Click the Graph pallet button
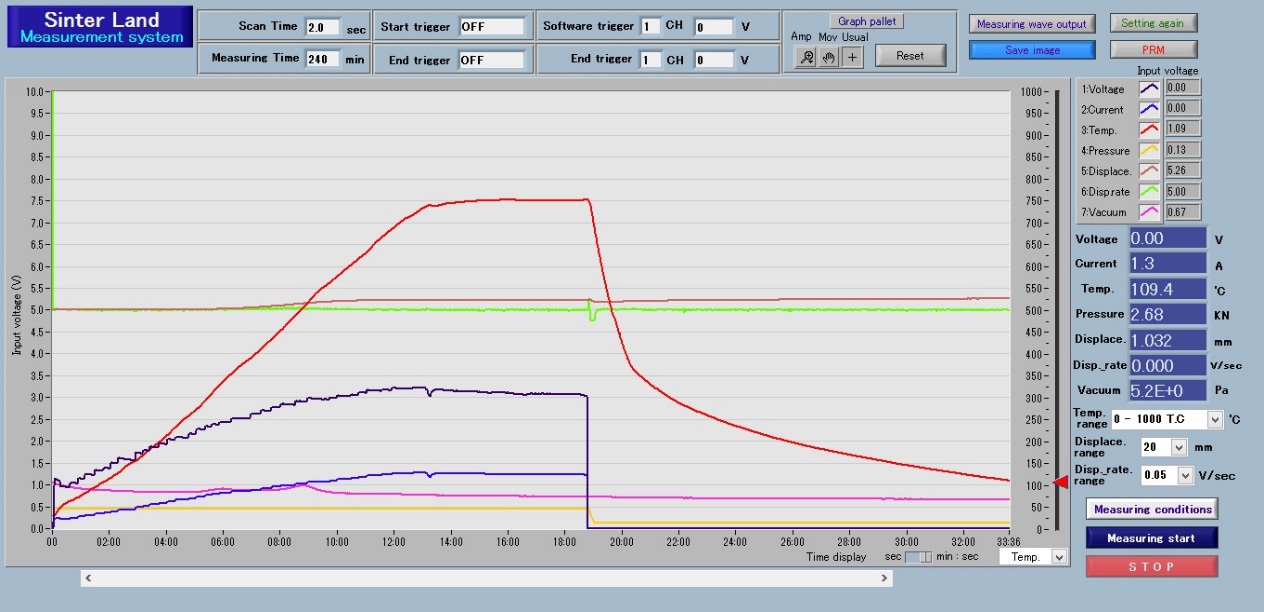 pyautogui.click(x=866, y=21)
